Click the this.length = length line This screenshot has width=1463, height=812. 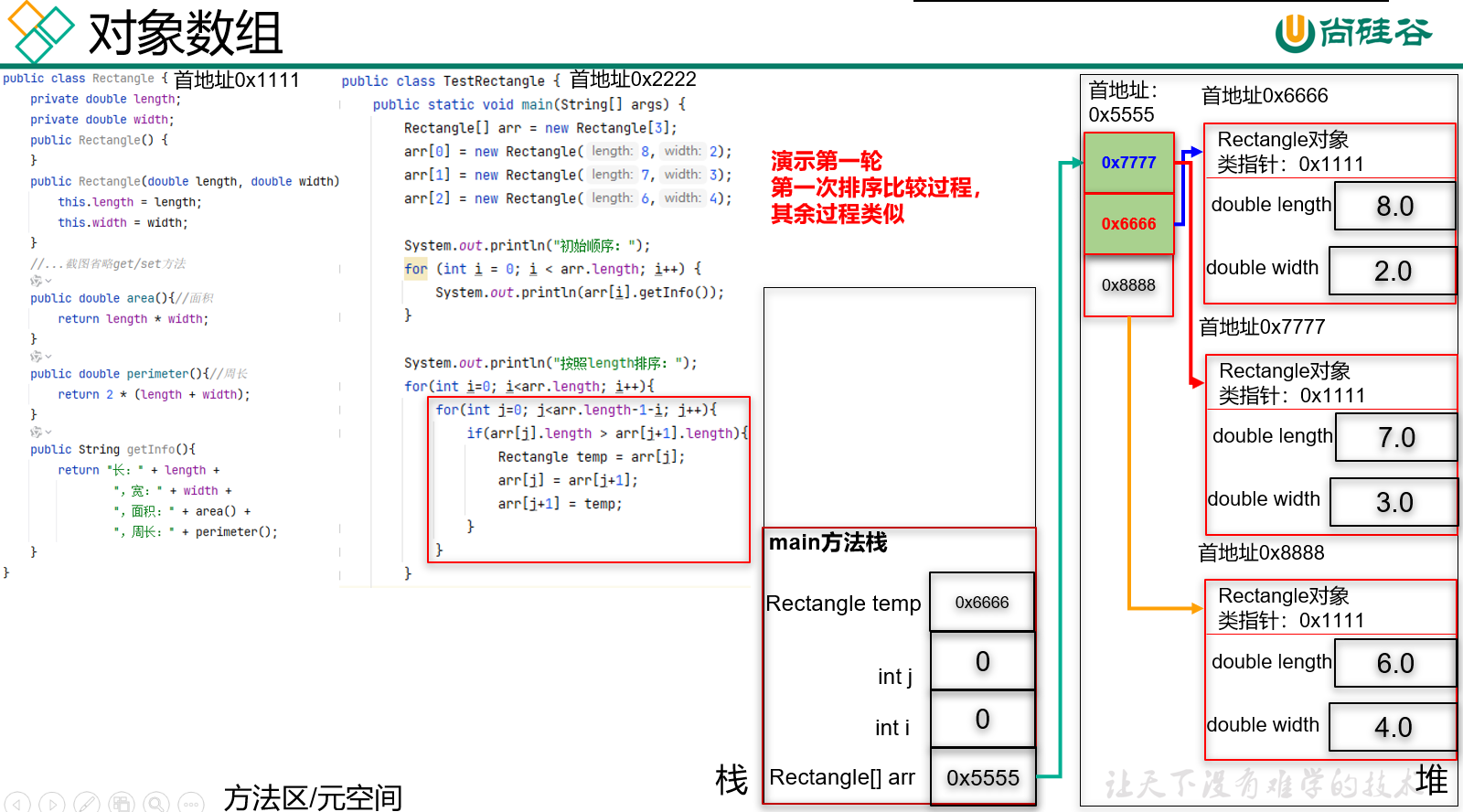tap(130, 202)
